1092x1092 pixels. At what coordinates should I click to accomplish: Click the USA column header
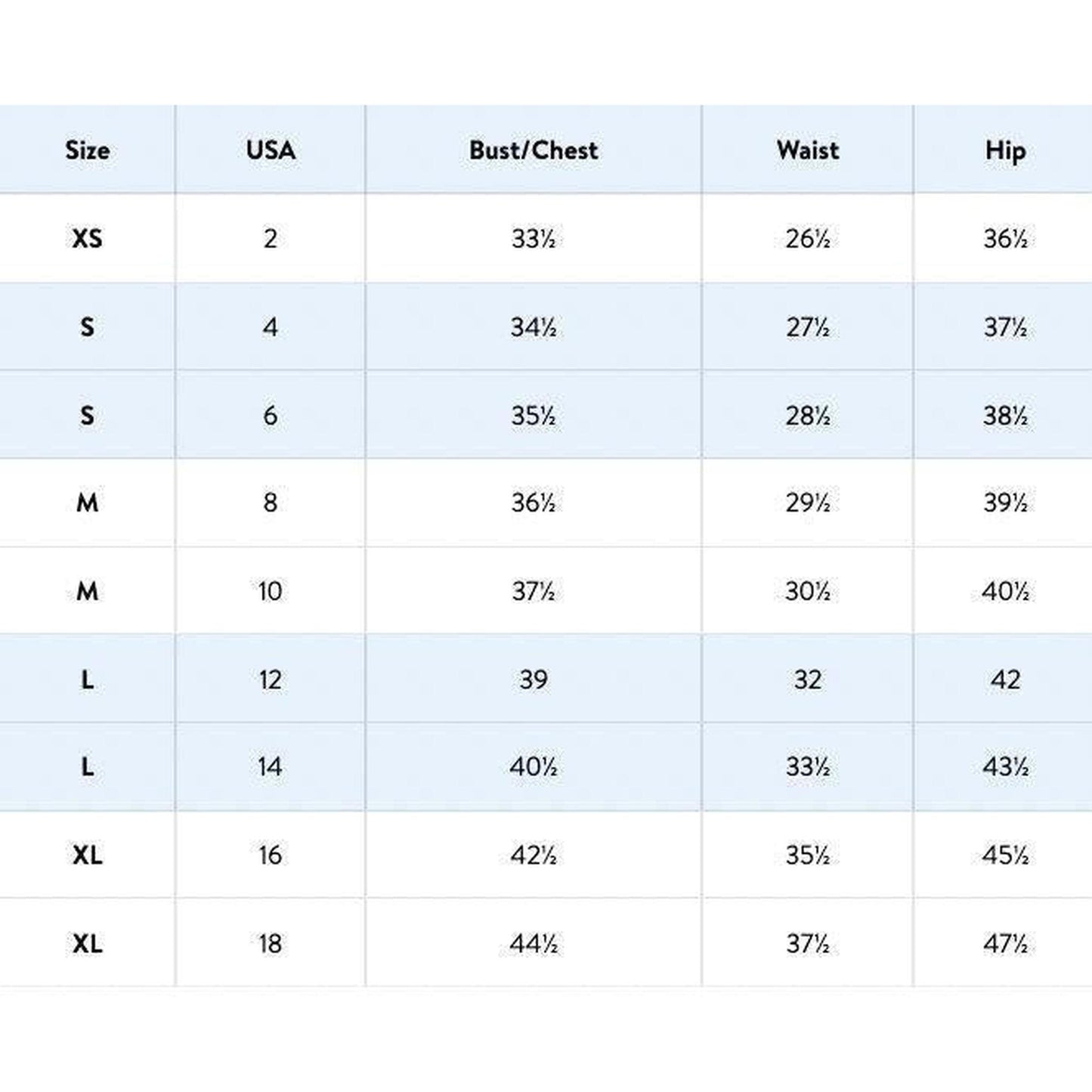point(271,150)
